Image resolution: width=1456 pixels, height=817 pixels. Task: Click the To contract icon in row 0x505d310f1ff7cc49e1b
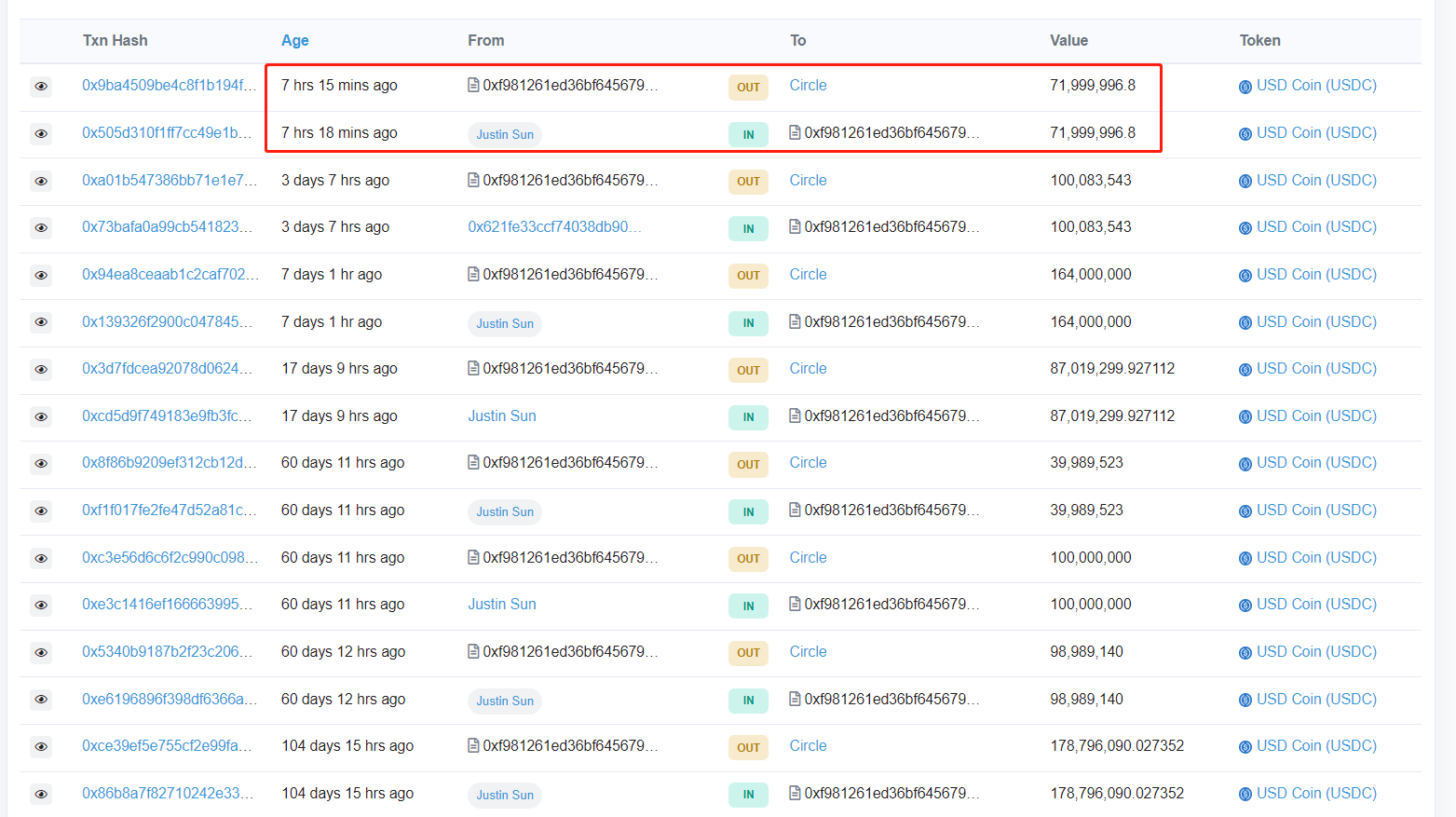tap(795, 132)
